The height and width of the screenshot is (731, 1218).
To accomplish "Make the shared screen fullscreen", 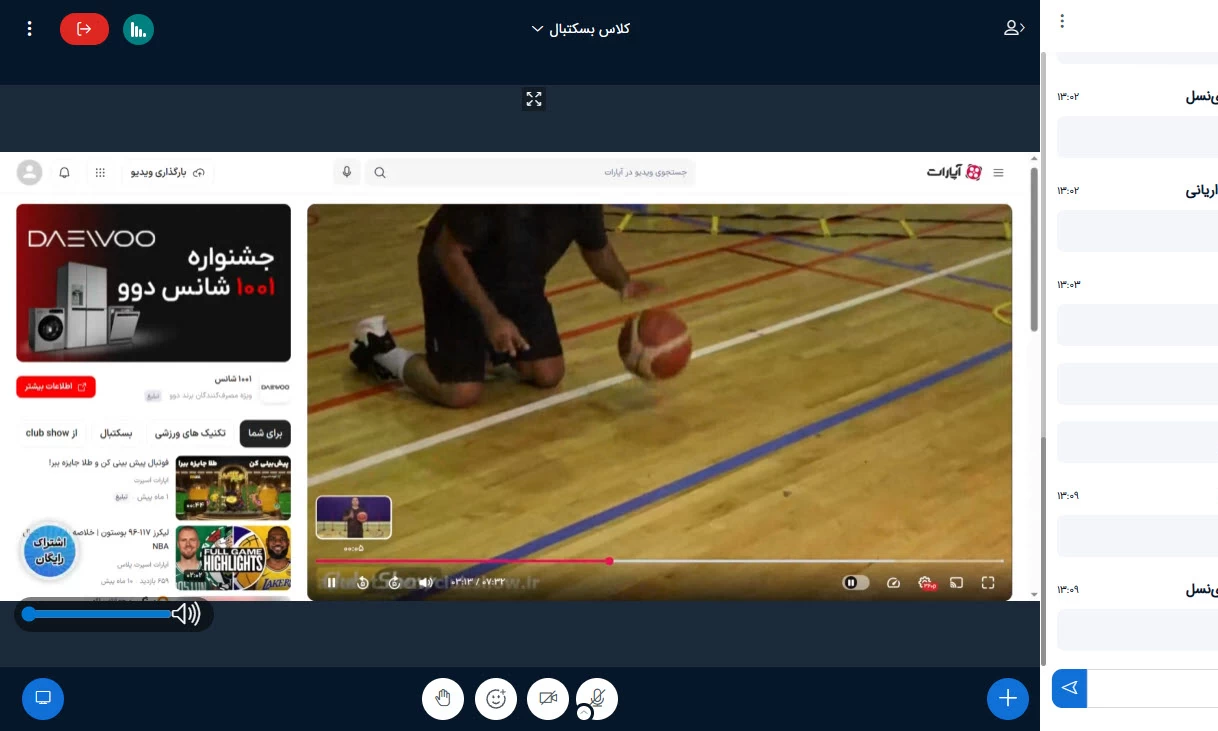I will click(534, 98).
